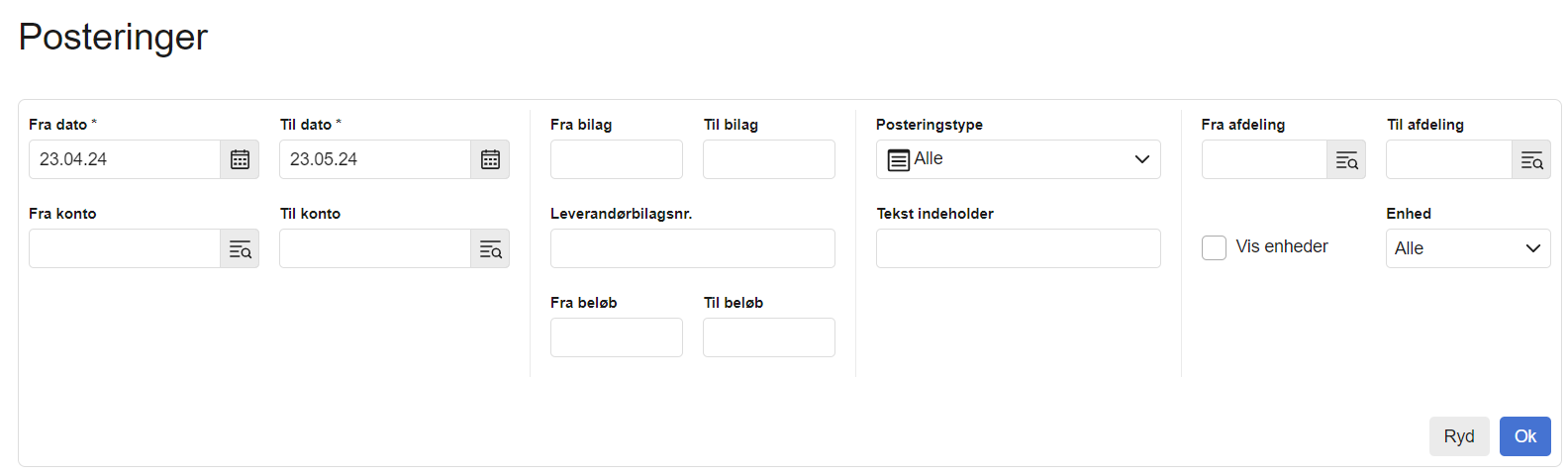The width and height of the screenshot is (1568, 476).
Task: Focus the Fra beløb field
Action: 616,337
